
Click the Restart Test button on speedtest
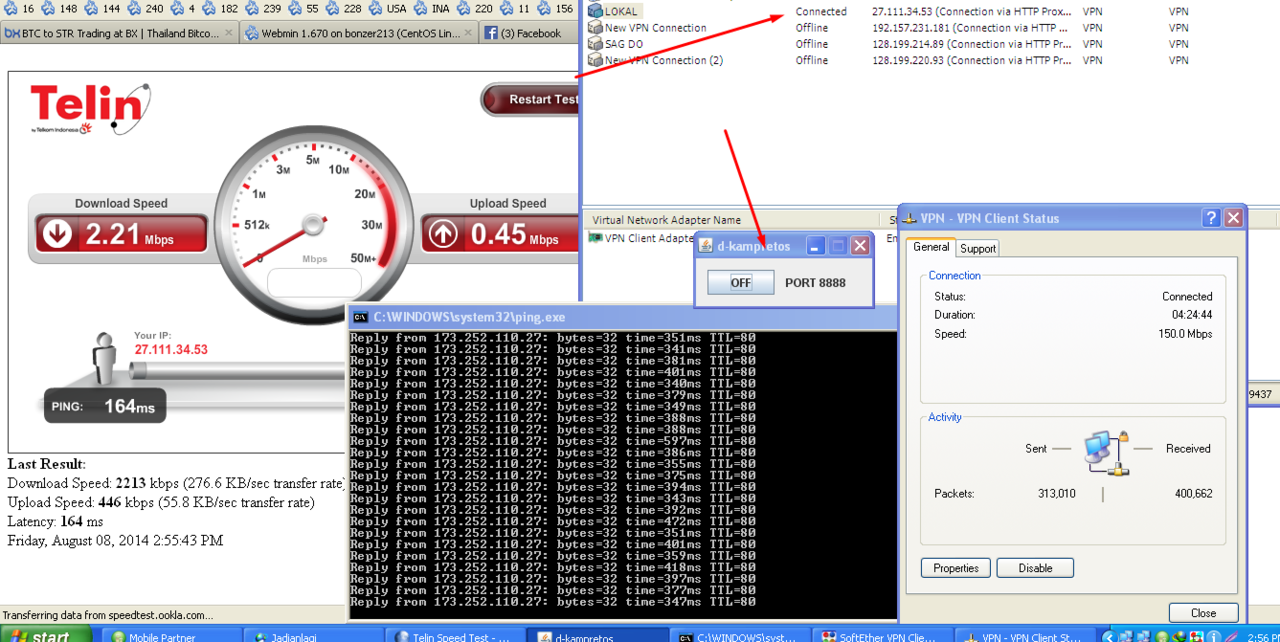(531, 99)
